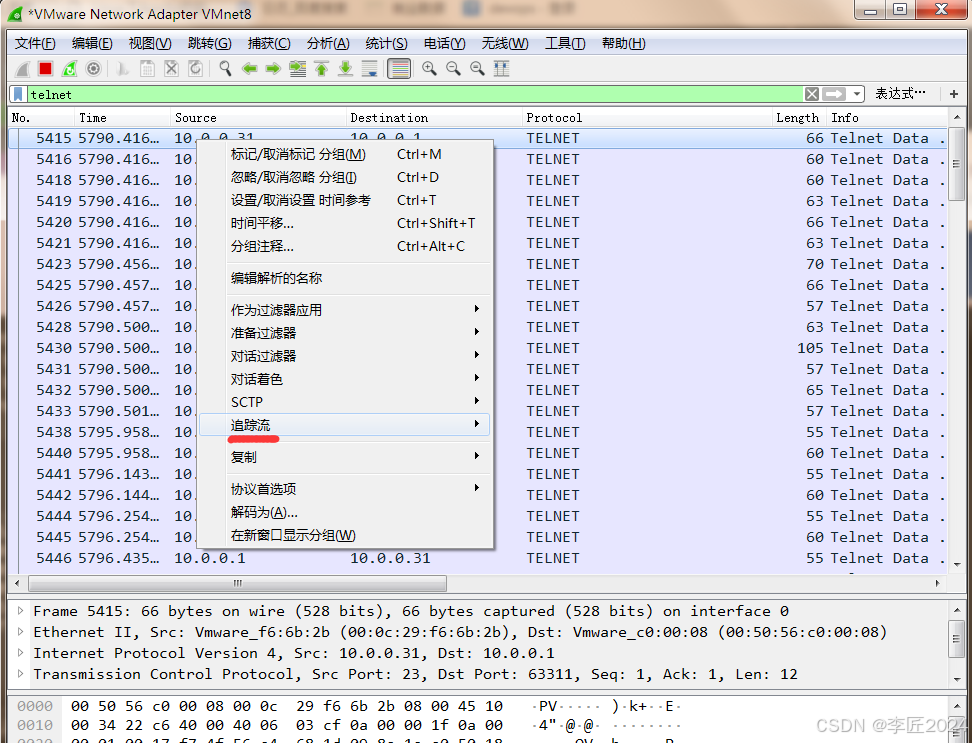Image resolution: width=972 pixels, height=743 pixels.
Task: Go back to previous packet arrow
Action: click(249, 69)
